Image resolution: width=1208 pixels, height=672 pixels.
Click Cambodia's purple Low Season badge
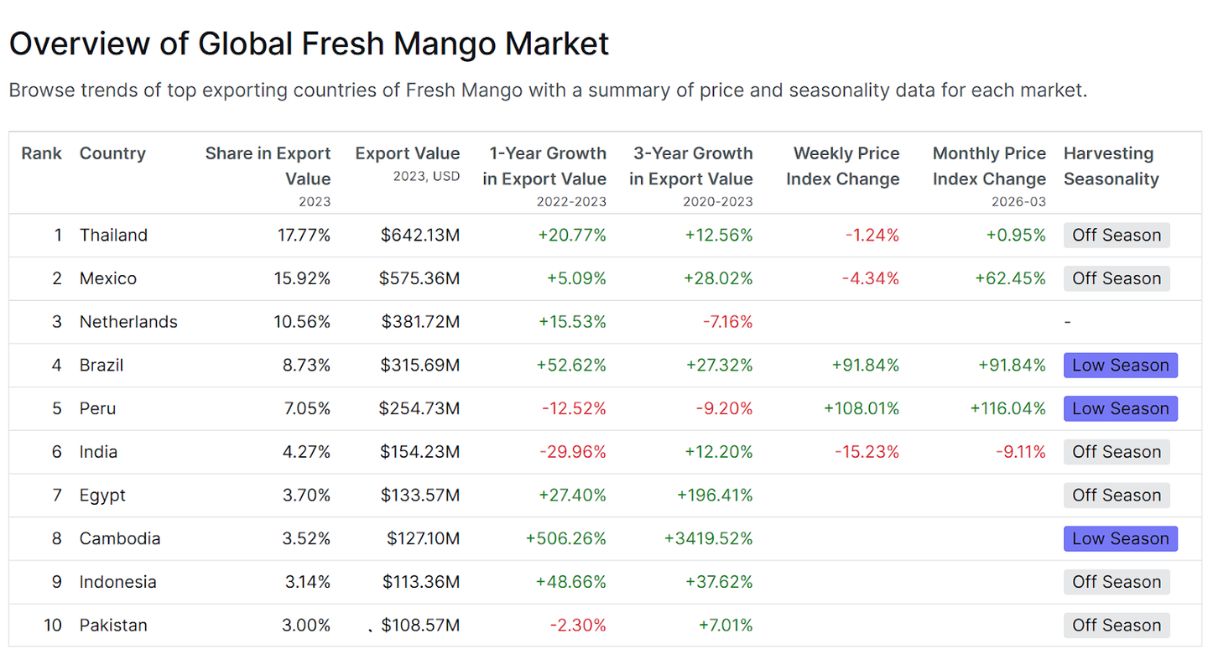[x=1120, y=538]
